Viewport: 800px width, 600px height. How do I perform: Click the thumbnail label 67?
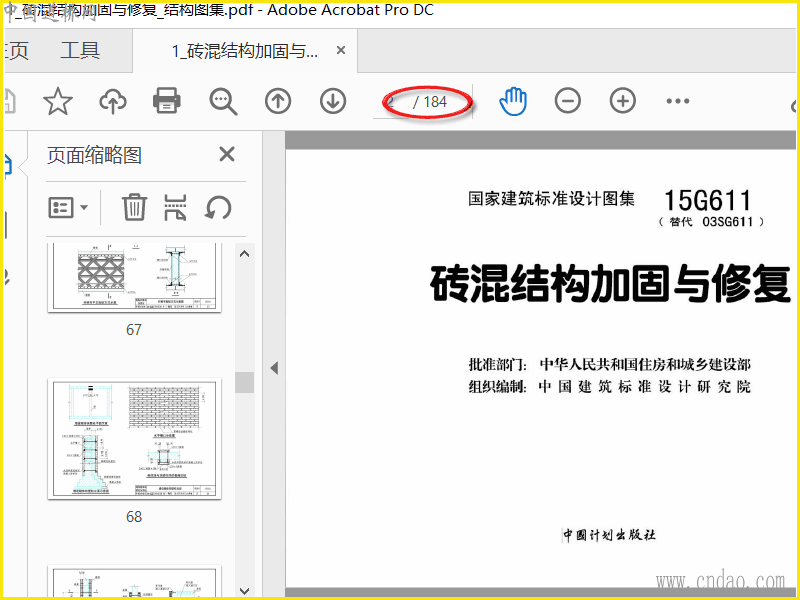(x=134, y=330)
